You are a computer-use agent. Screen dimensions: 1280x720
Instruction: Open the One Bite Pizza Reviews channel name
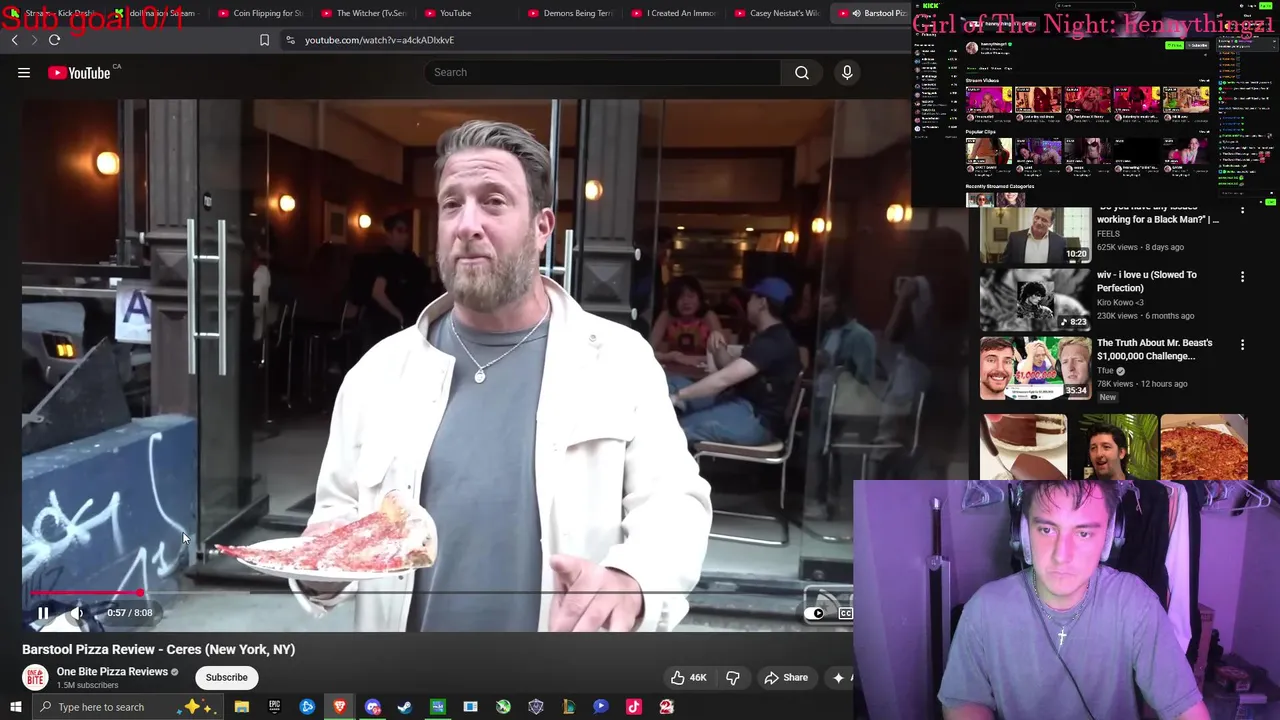[x=112, y=672]
